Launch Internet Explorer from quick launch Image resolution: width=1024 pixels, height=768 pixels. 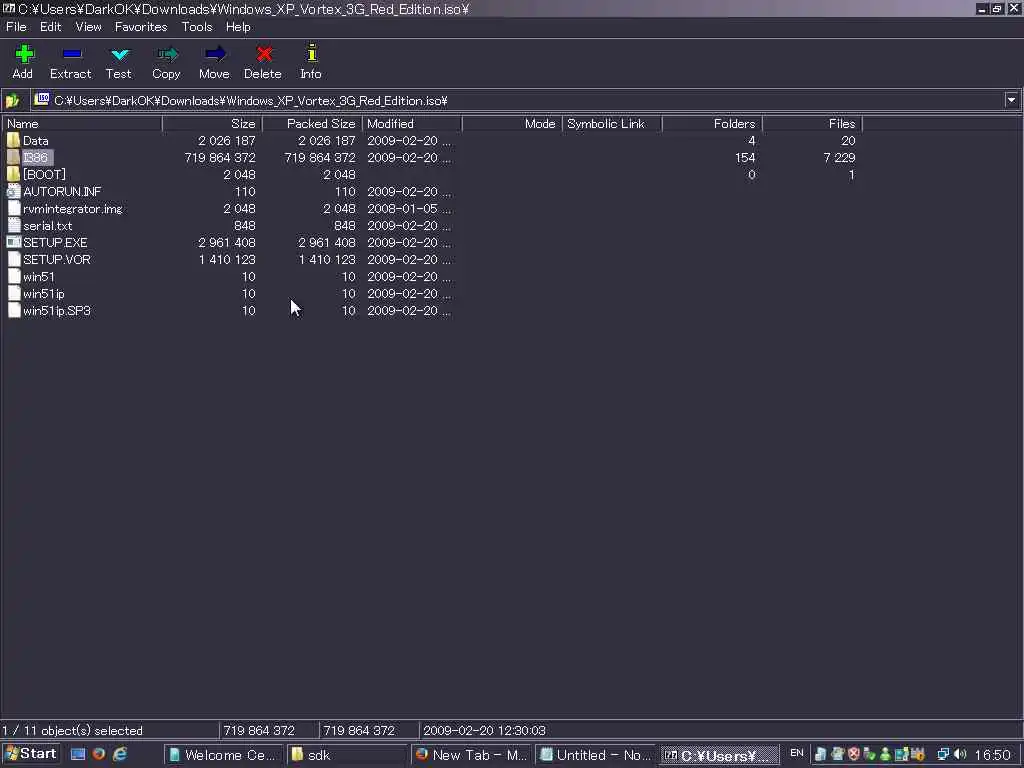tap(120, 754)
